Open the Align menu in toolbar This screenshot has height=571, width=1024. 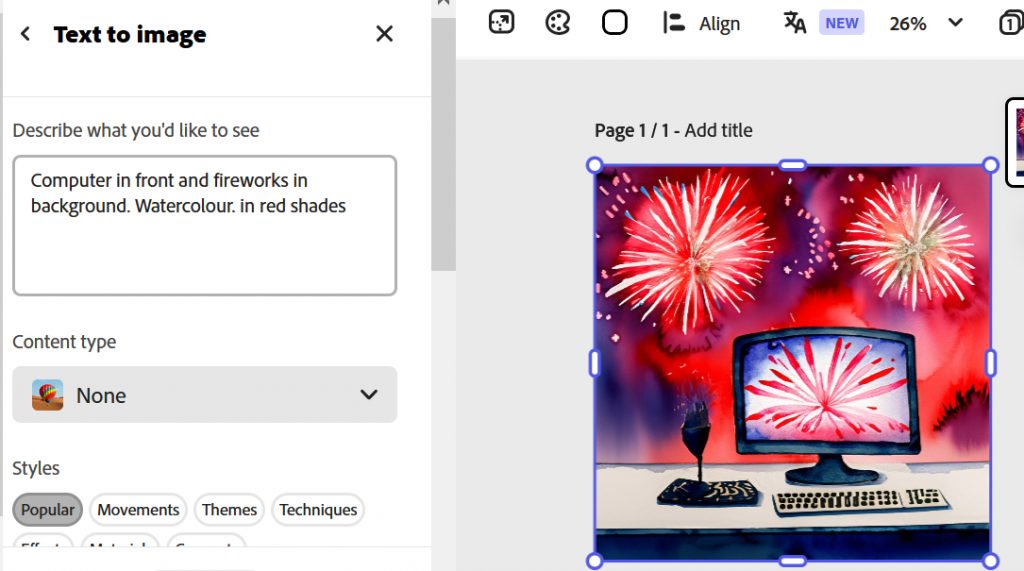click(x=701, y=24)
